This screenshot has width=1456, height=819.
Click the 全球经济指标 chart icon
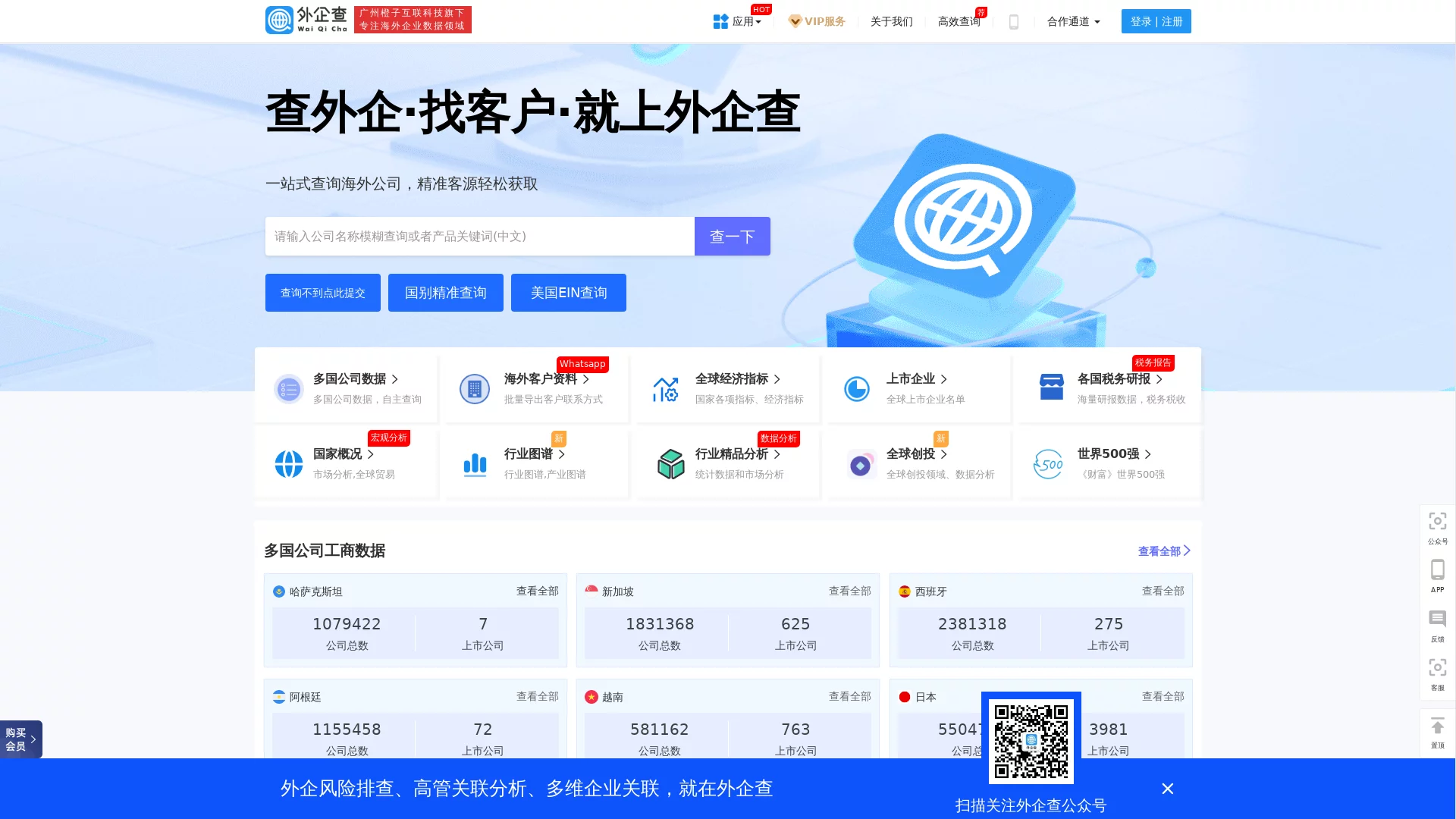666,388
